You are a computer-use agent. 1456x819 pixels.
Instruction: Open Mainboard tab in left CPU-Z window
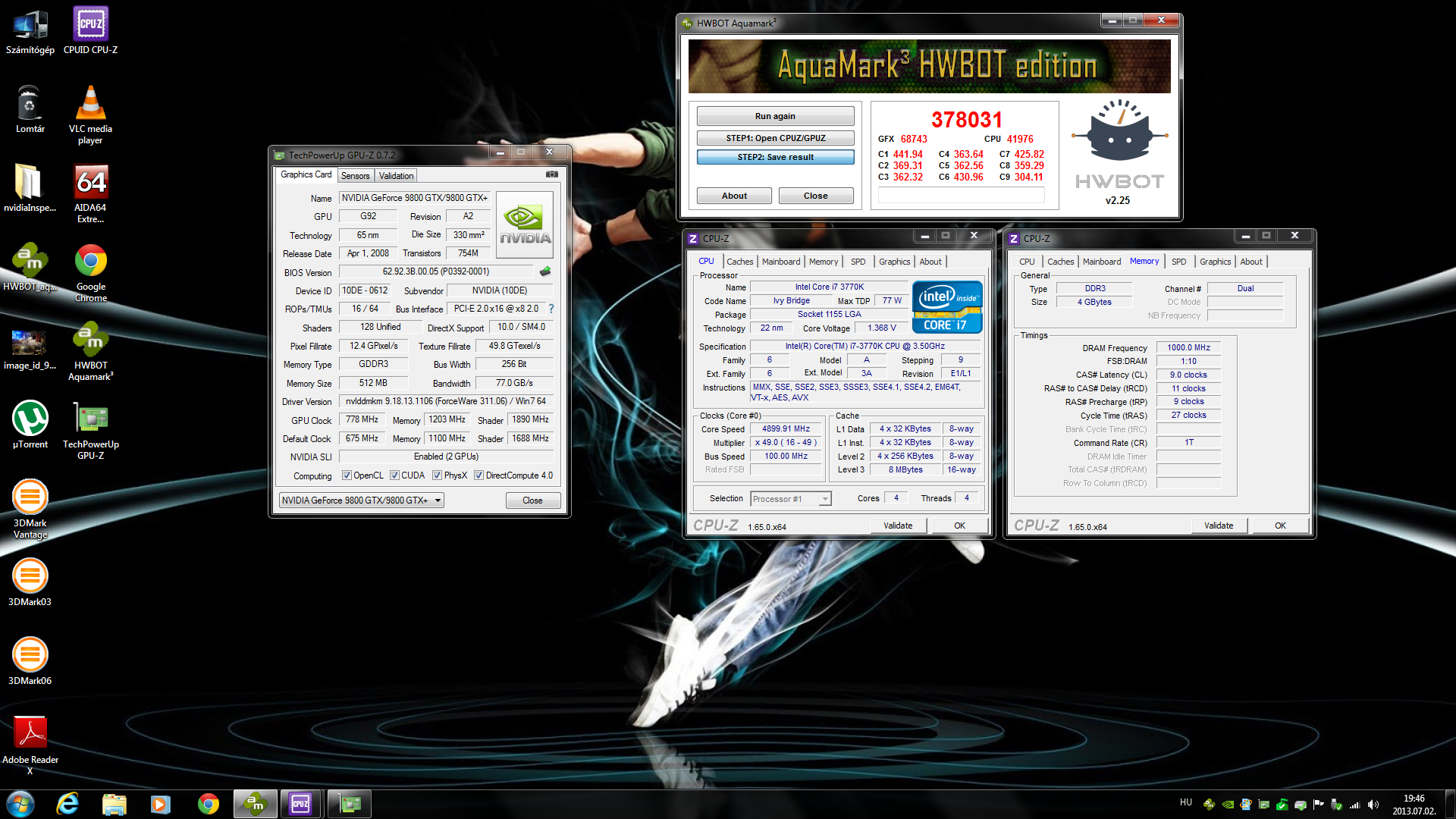(780, 262)
